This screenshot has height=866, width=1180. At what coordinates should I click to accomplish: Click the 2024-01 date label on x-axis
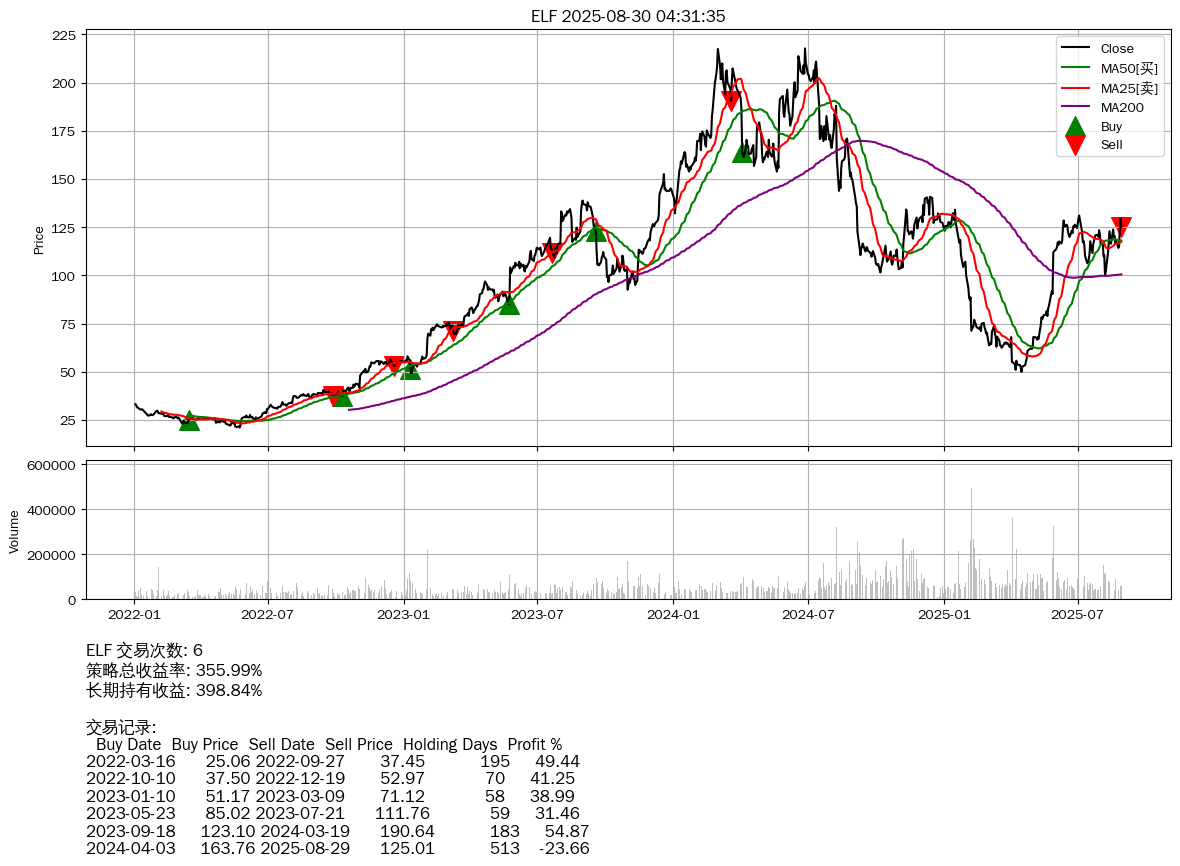[x=673, y=612]
